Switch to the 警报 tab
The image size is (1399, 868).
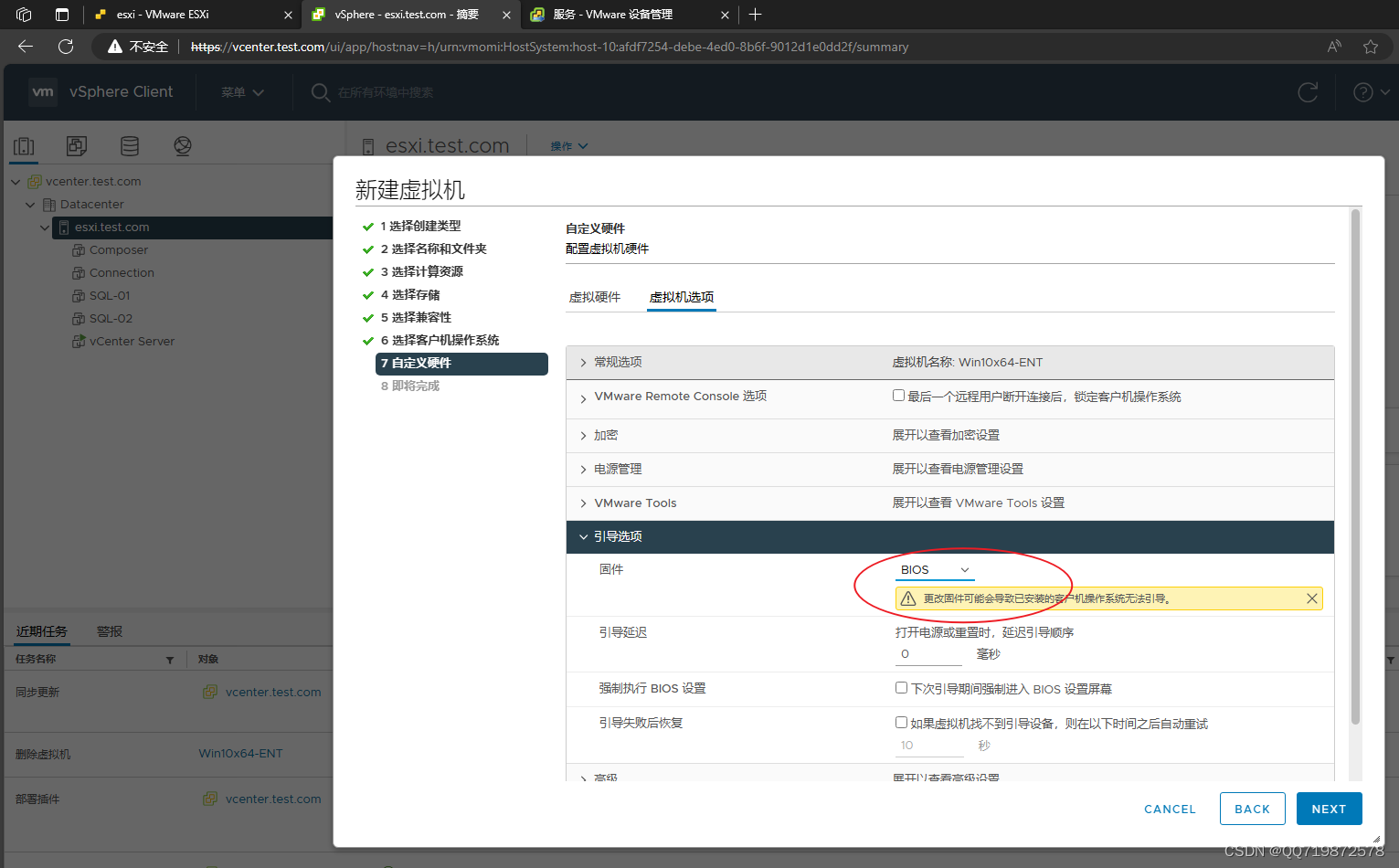point(110,631)
